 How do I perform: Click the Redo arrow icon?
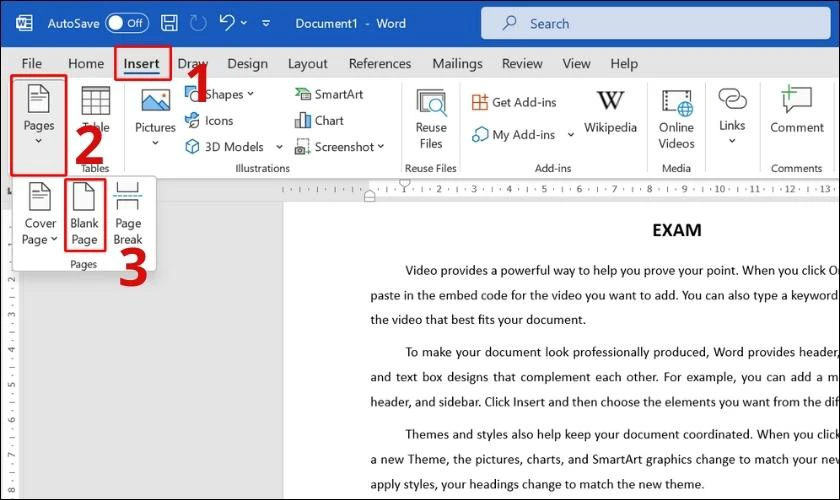pyautogui.click(x=198, y=23)
